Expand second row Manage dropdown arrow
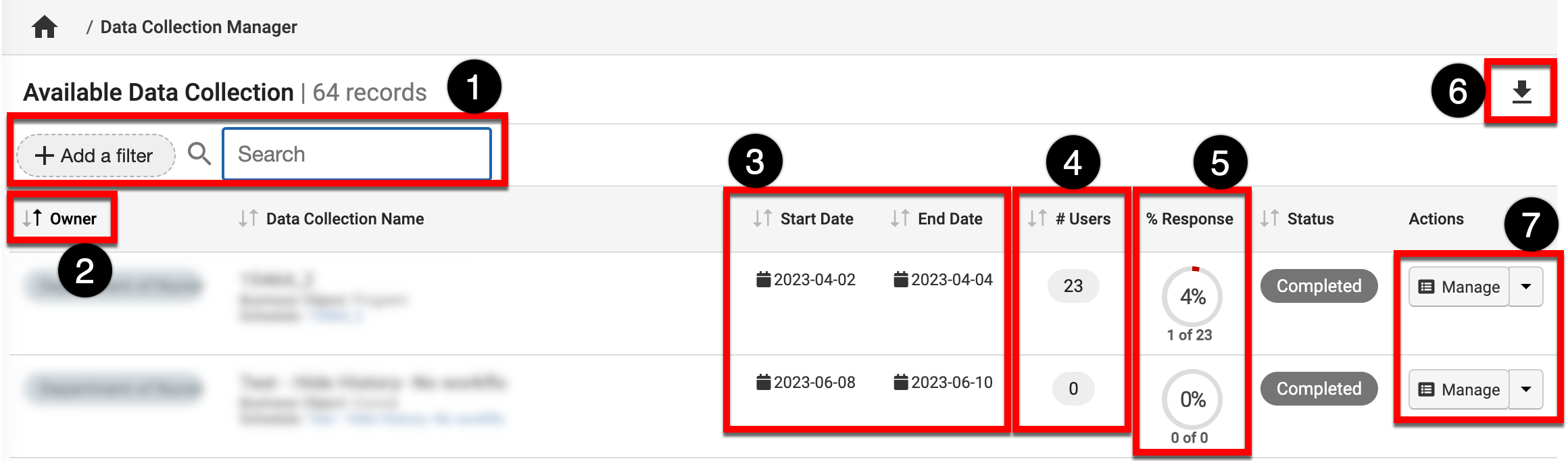Image resolution: width=1568 pixels, height=461 pixels. (x=1525, y=389)
